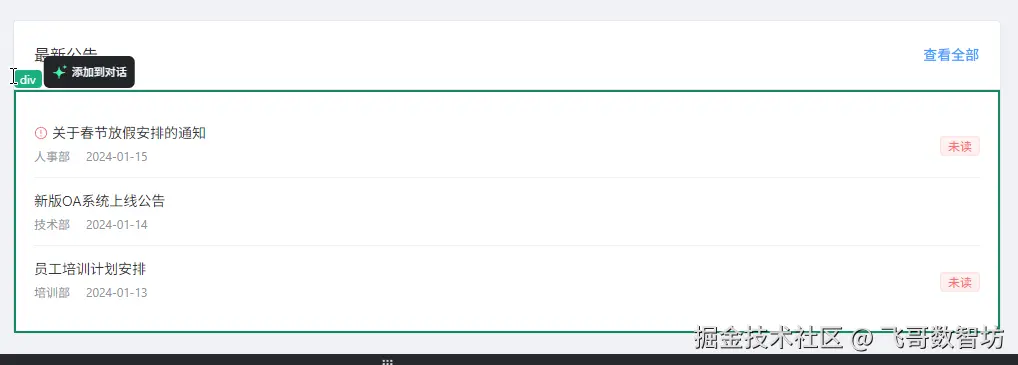This screenshot has width=1018, height=365.
Task: Click 最新公告 card heading
Action: click(66, 53)
